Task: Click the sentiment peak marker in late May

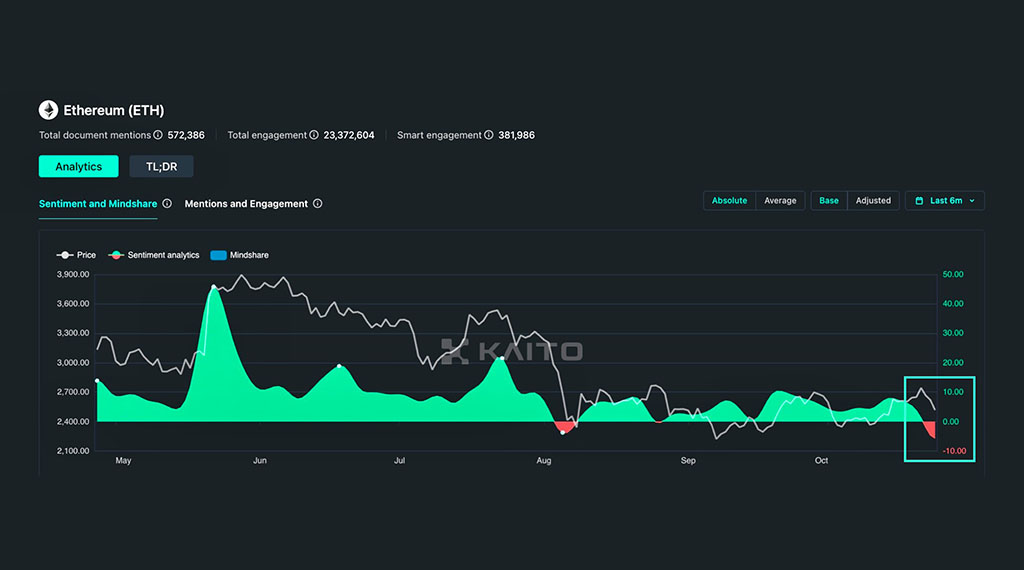Action: coord(214,287)
